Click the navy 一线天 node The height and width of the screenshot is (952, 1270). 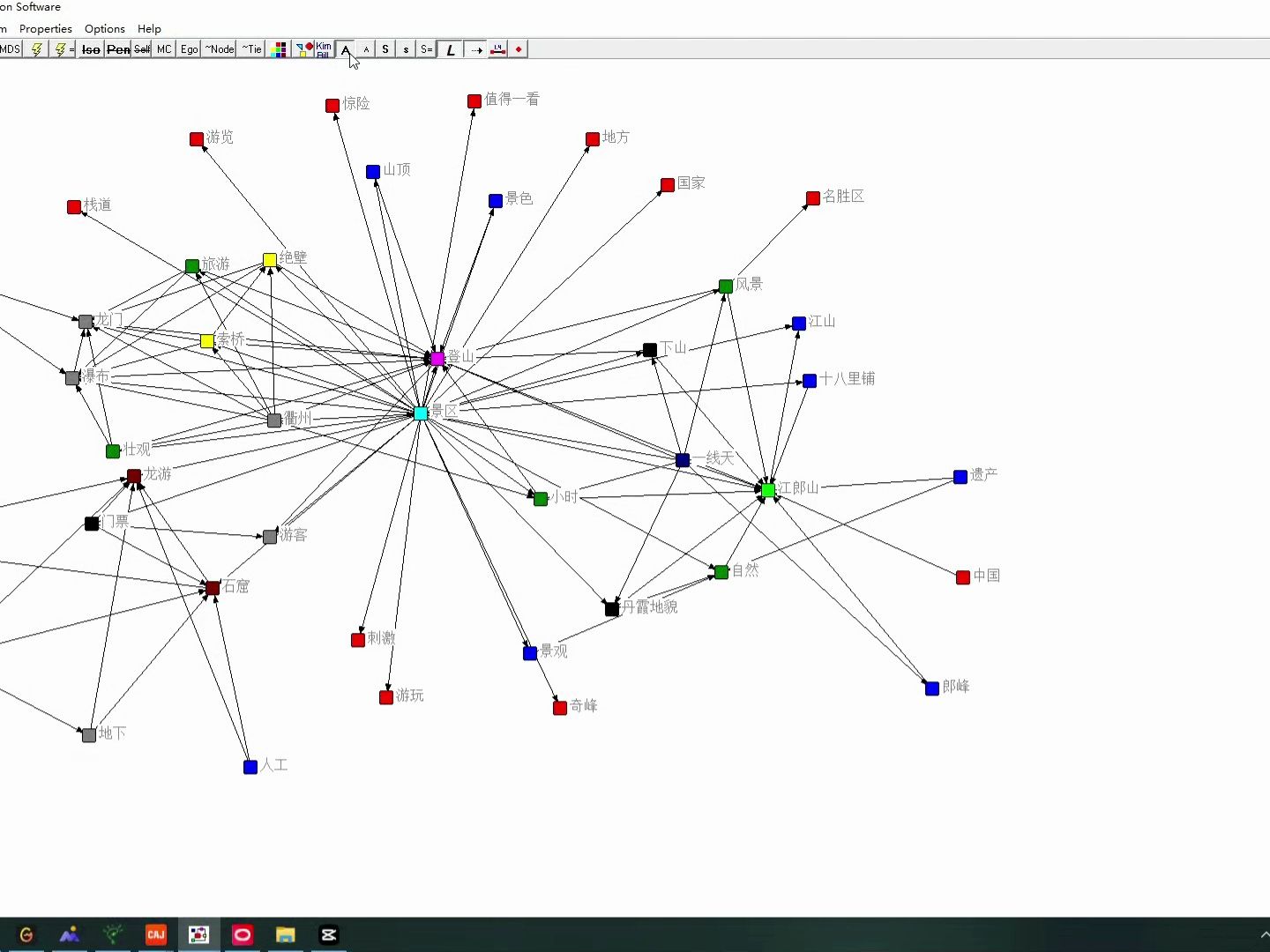(683, 460)
